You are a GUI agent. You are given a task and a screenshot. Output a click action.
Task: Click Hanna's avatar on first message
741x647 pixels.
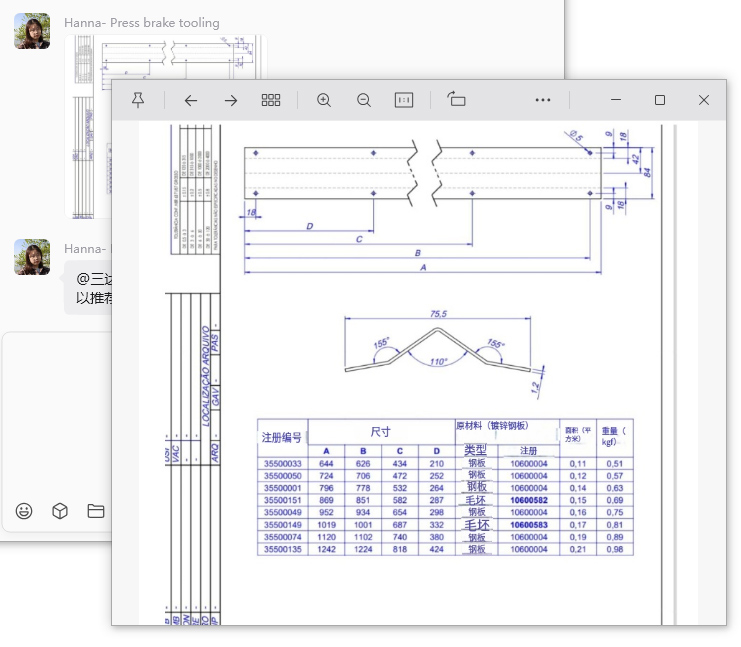tap(32, 32)
